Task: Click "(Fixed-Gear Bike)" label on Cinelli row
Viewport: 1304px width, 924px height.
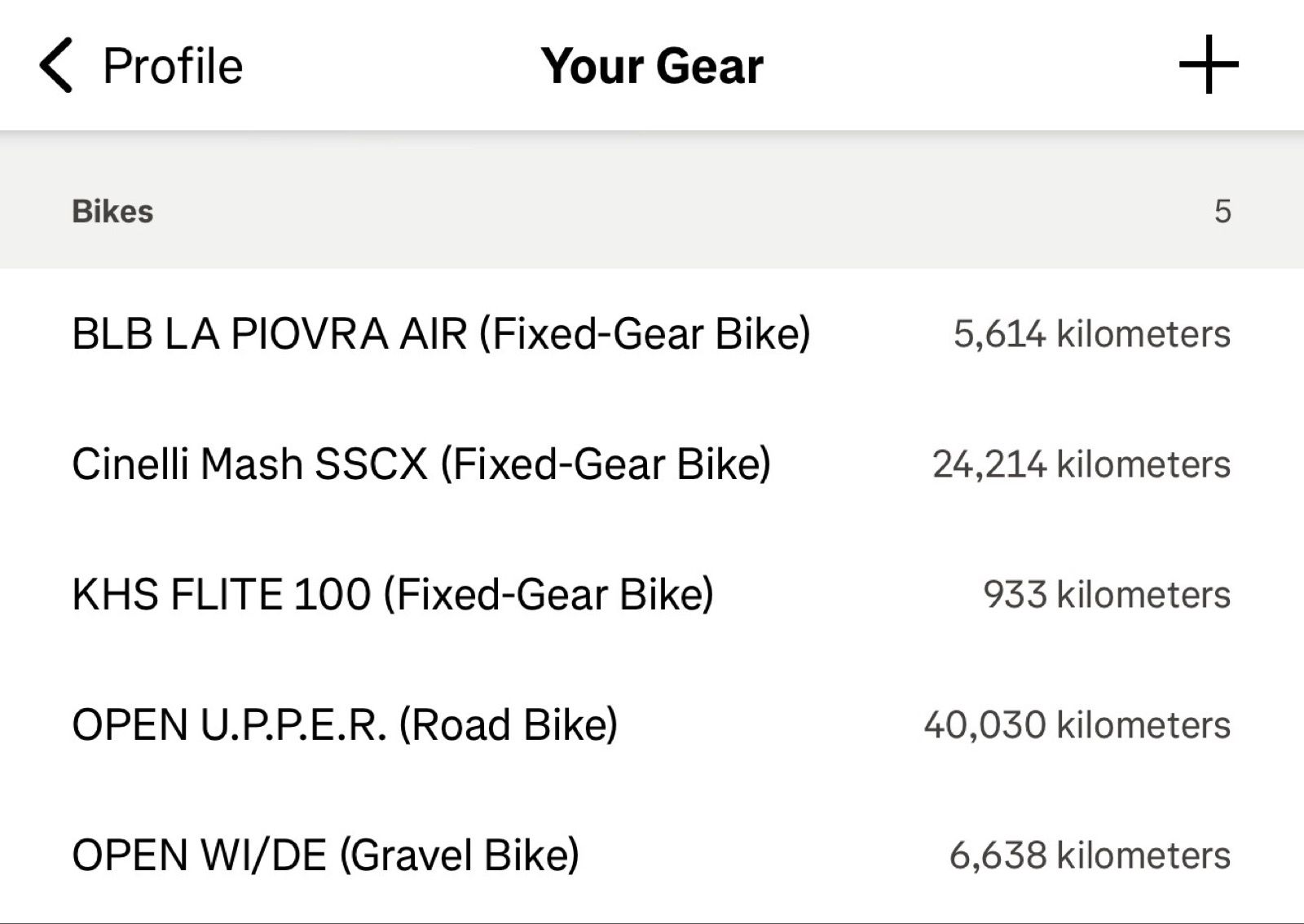Action: click(606, 464)
